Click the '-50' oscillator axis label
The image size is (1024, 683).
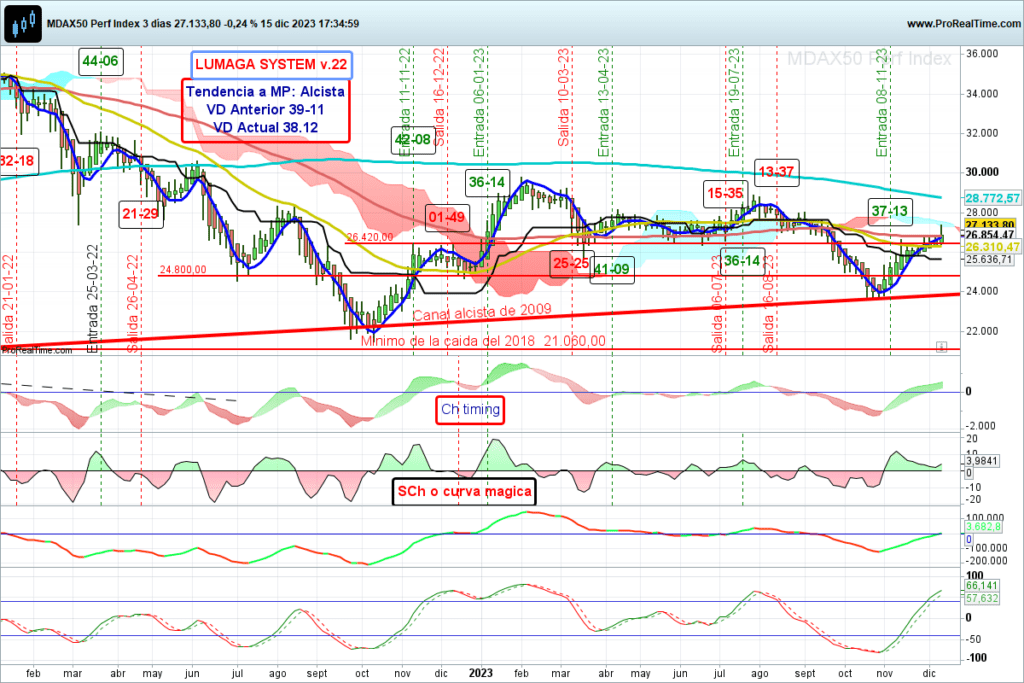point(972,639)
